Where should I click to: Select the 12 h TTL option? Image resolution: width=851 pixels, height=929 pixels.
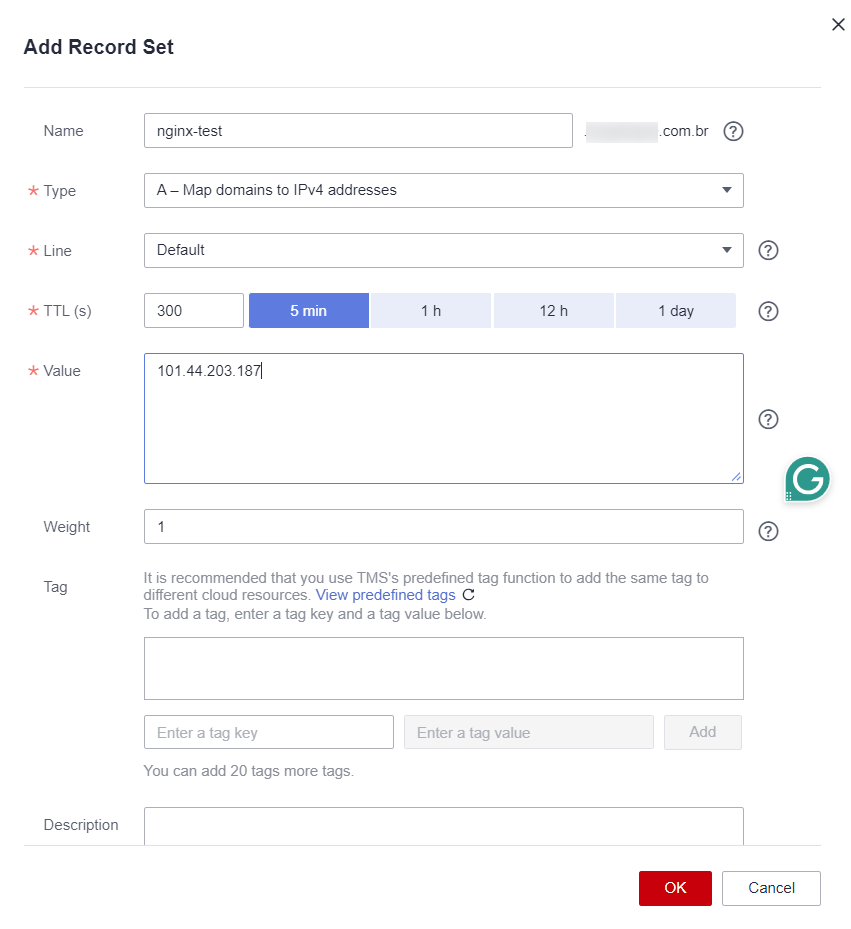point(553,311)
